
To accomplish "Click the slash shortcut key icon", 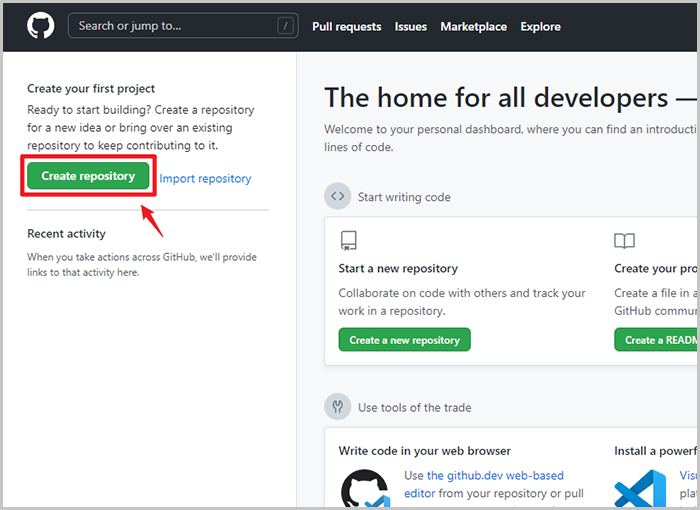I will coord(285,25).
